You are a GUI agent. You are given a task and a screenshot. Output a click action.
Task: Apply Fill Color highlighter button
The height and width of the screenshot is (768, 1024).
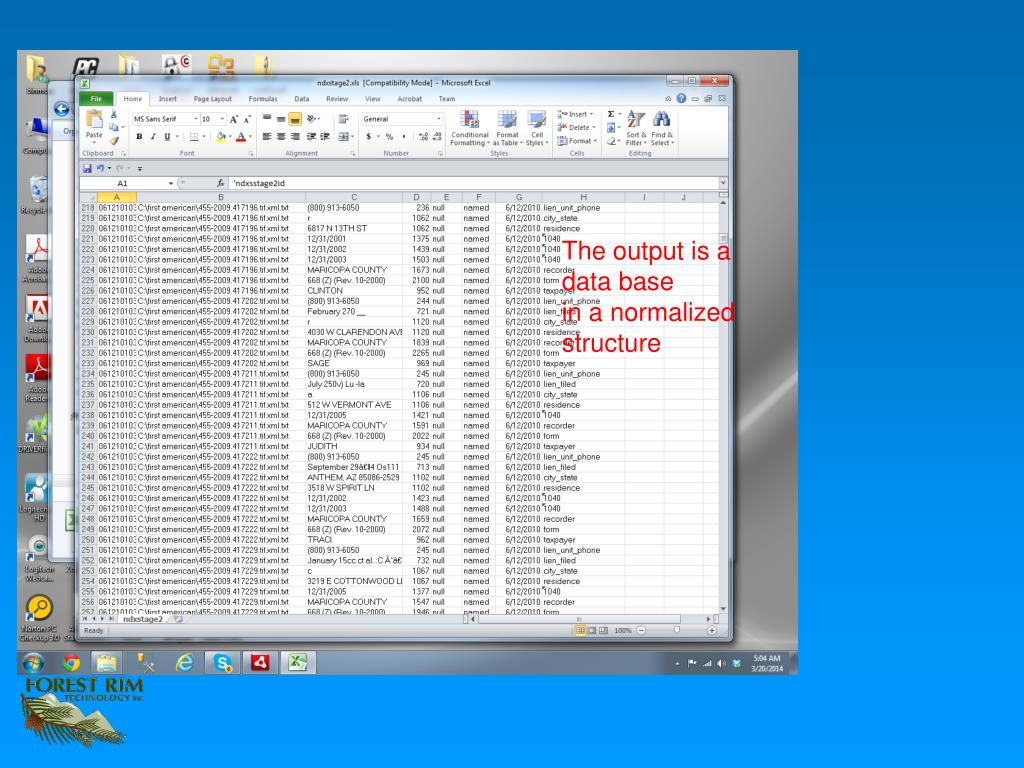point(221,136)
